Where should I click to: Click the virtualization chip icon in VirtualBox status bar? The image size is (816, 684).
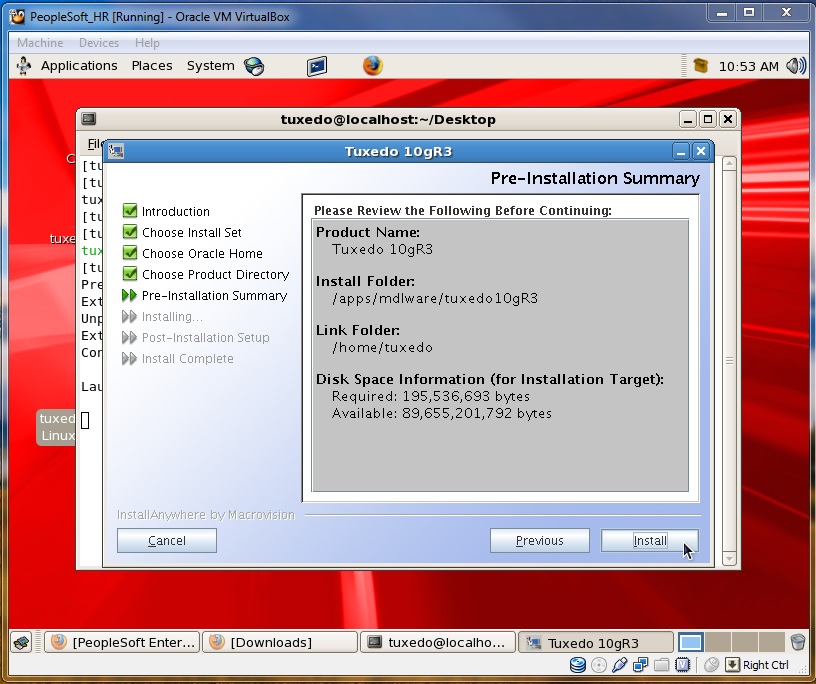coord(684,664)
